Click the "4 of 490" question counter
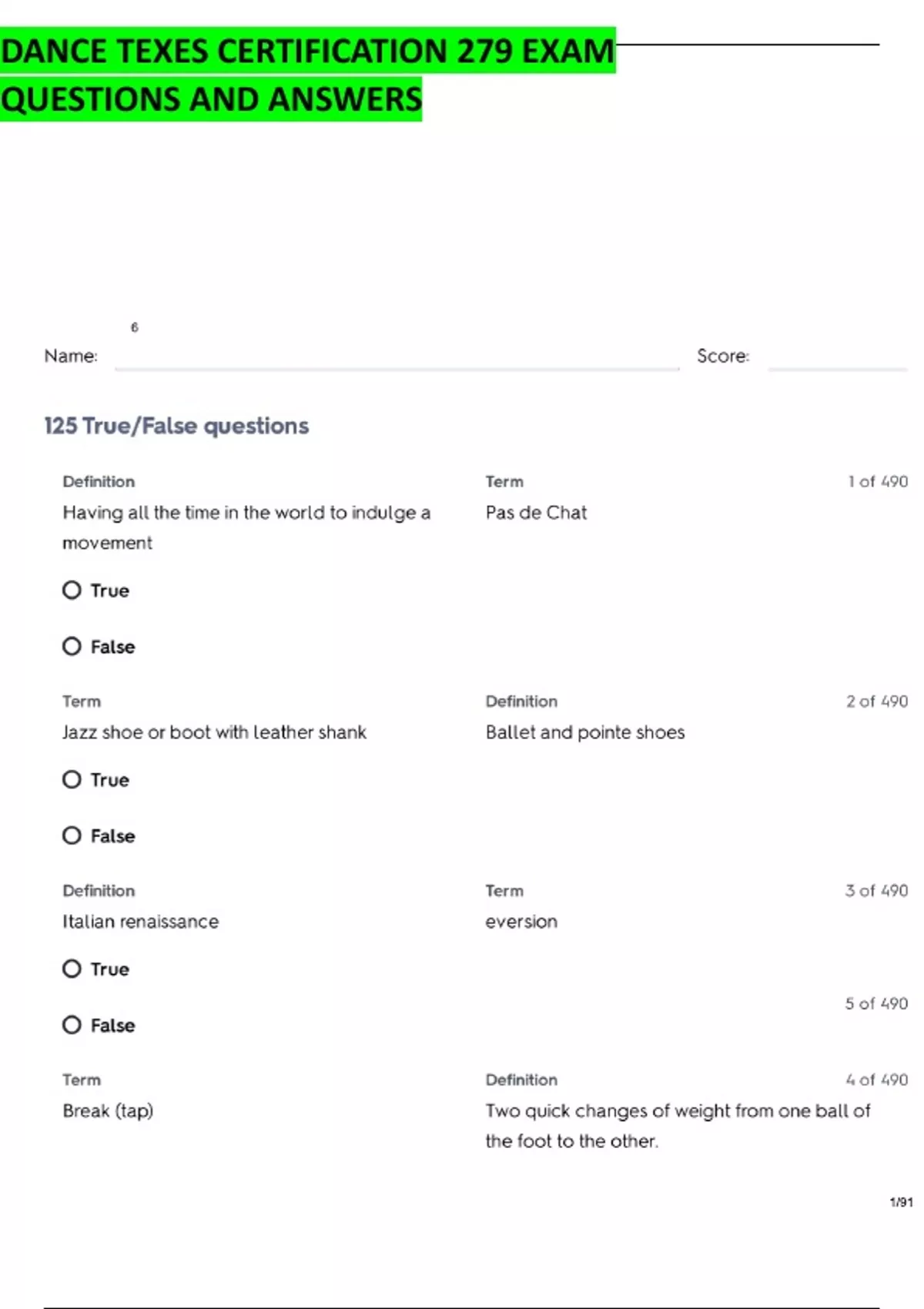924x1309 pixels. [x=876, y=1080]
